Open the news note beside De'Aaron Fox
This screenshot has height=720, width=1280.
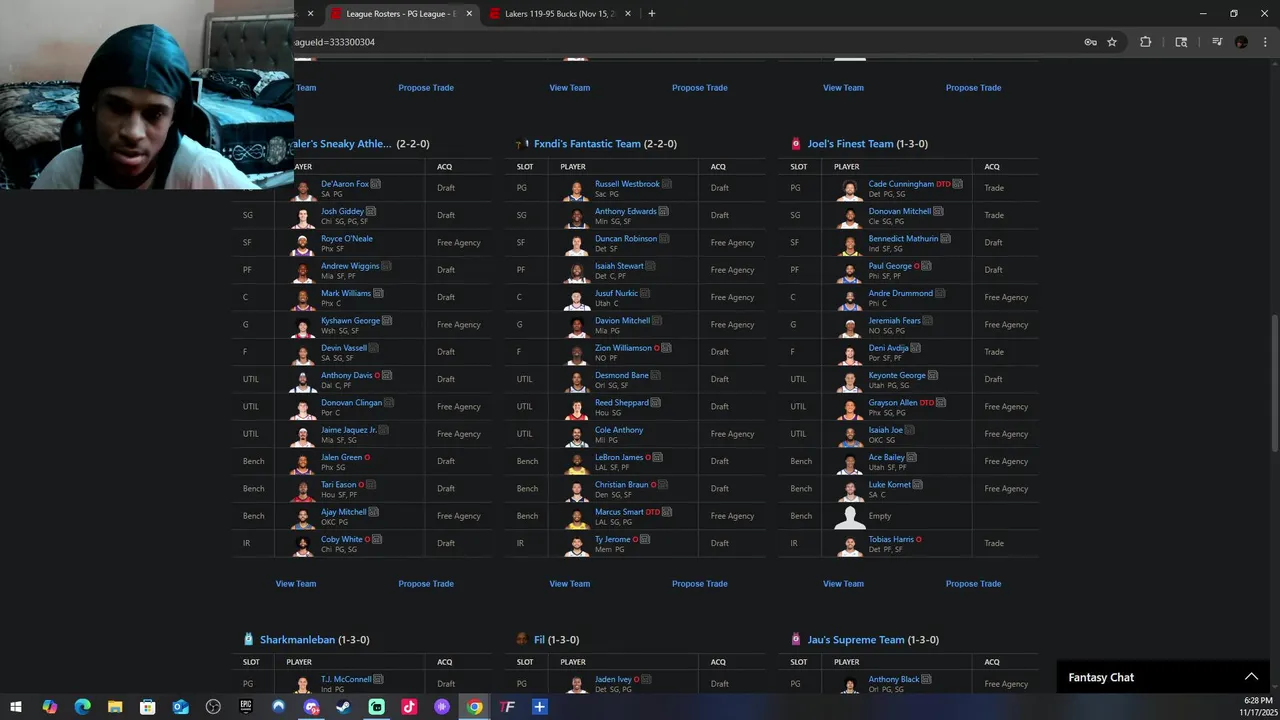point(376,184)
